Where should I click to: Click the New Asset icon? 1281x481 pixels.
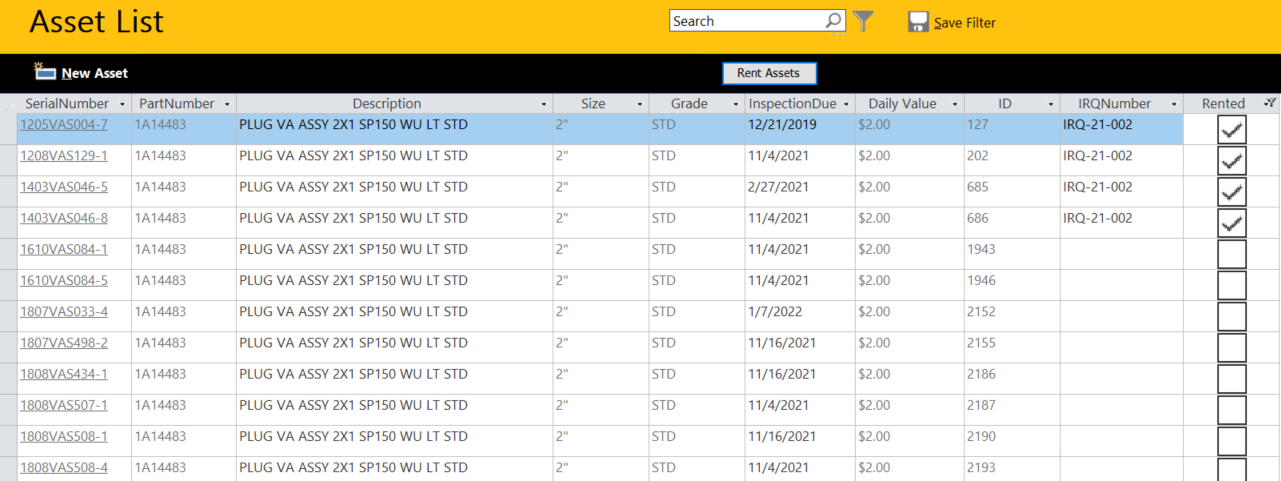(44, 71)
